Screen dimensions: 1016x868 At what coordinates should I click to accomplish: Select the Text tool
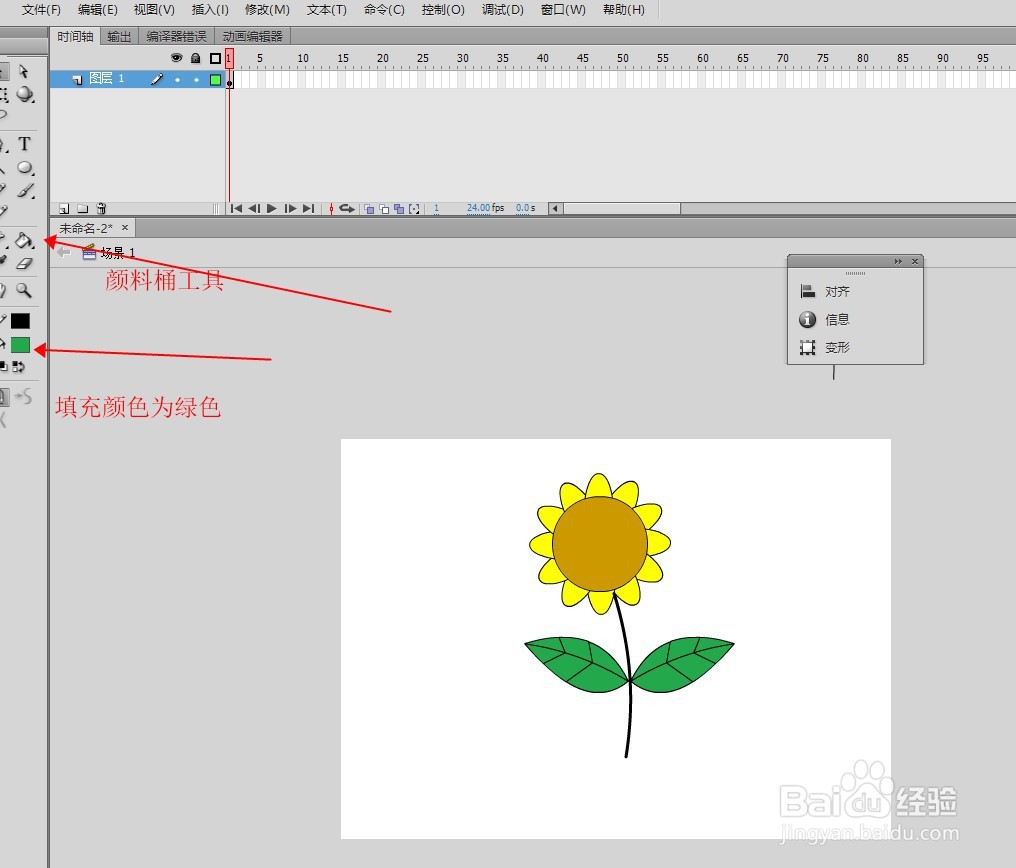[x=24, y=144]
